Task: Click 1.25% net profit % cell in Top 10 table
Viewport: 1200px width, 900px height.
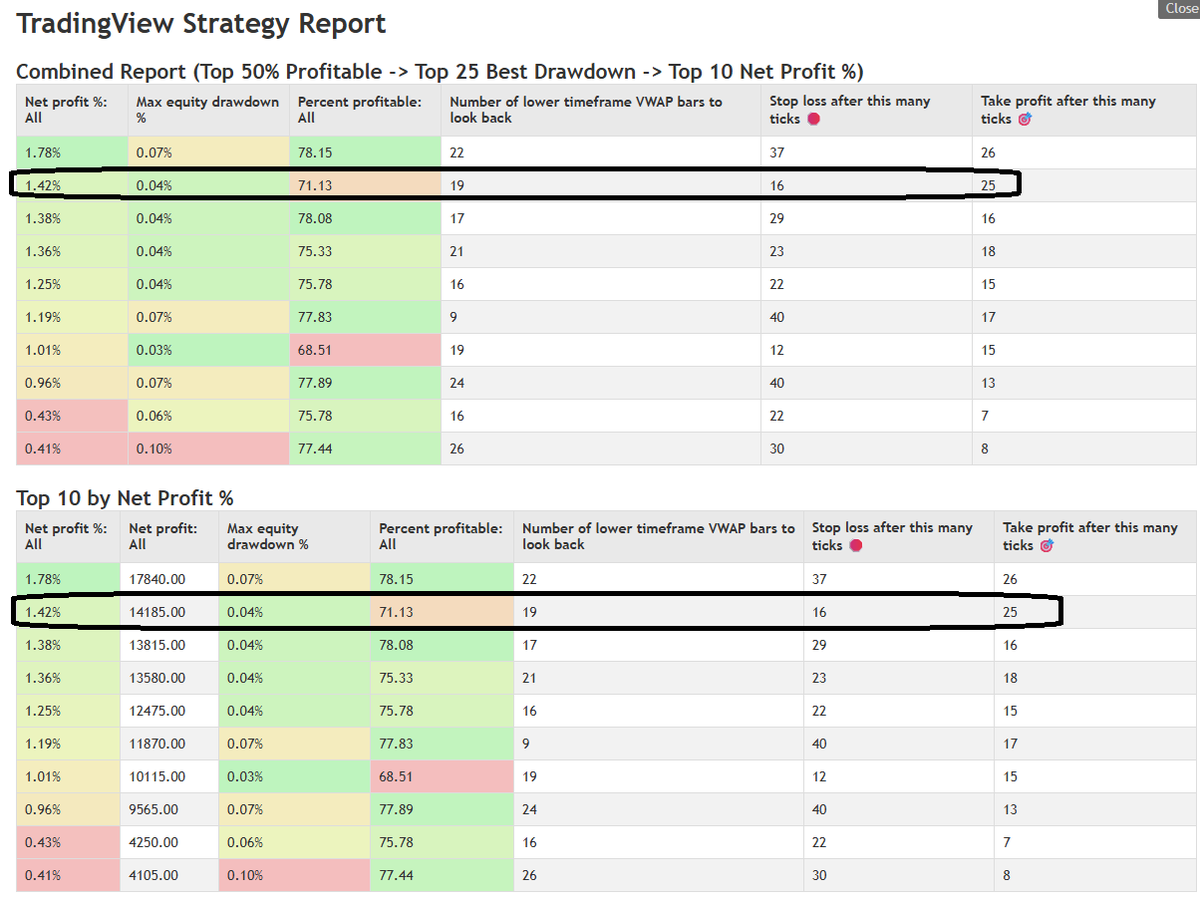Action: point(69,711)
